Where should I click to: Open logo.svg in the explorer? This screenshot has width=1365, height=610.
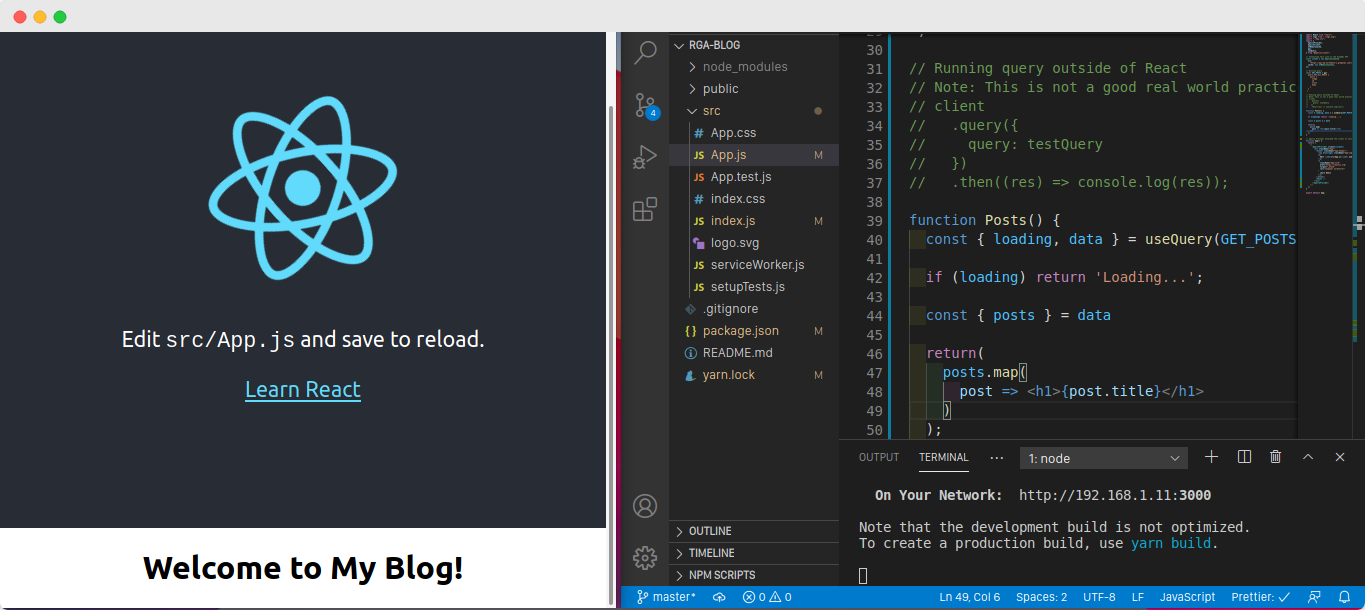click(754, 243)
